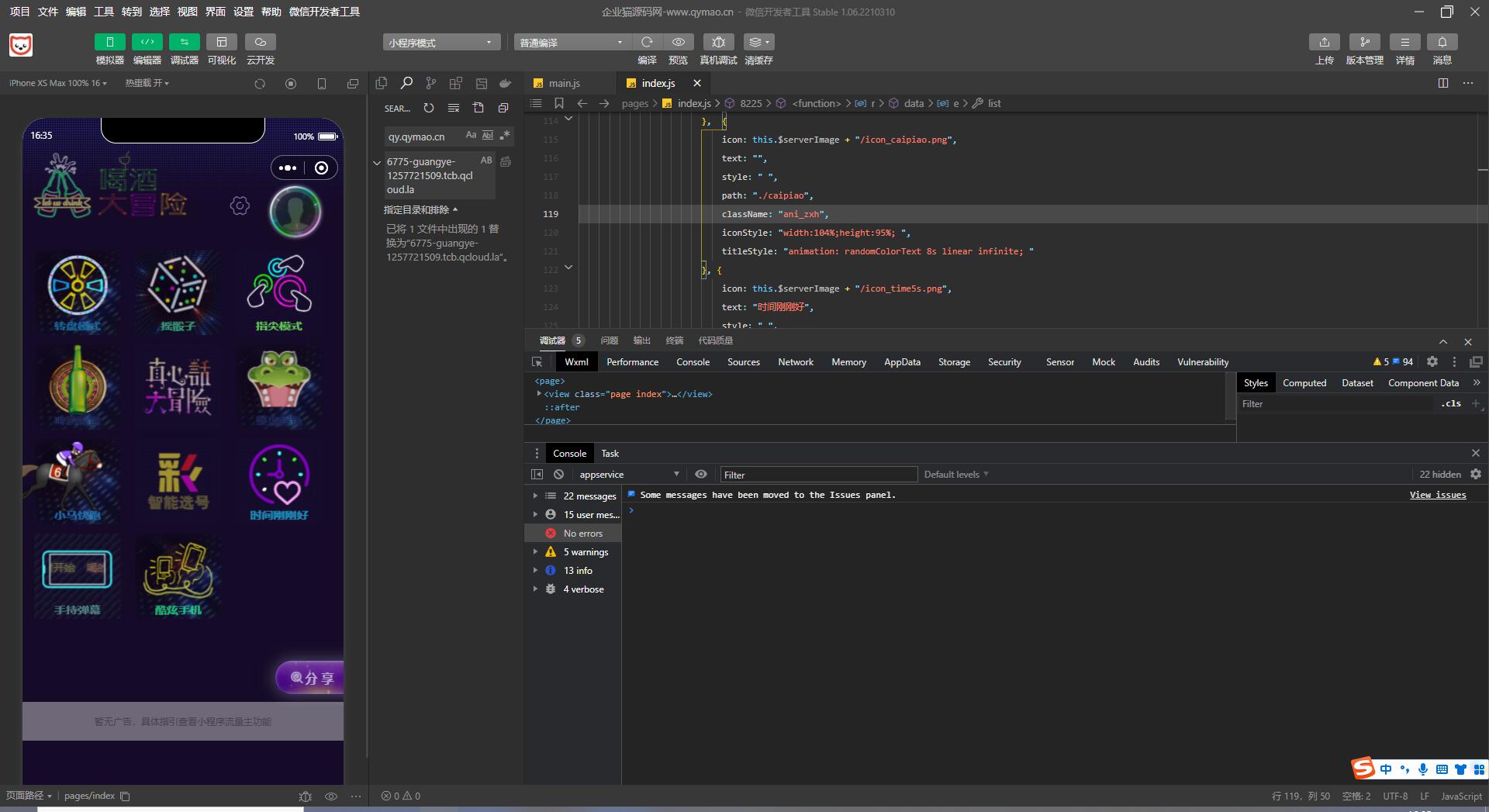1489x812 pixels.
Task: Open the 小程序模式 mode dropdown
Action: 440,43
